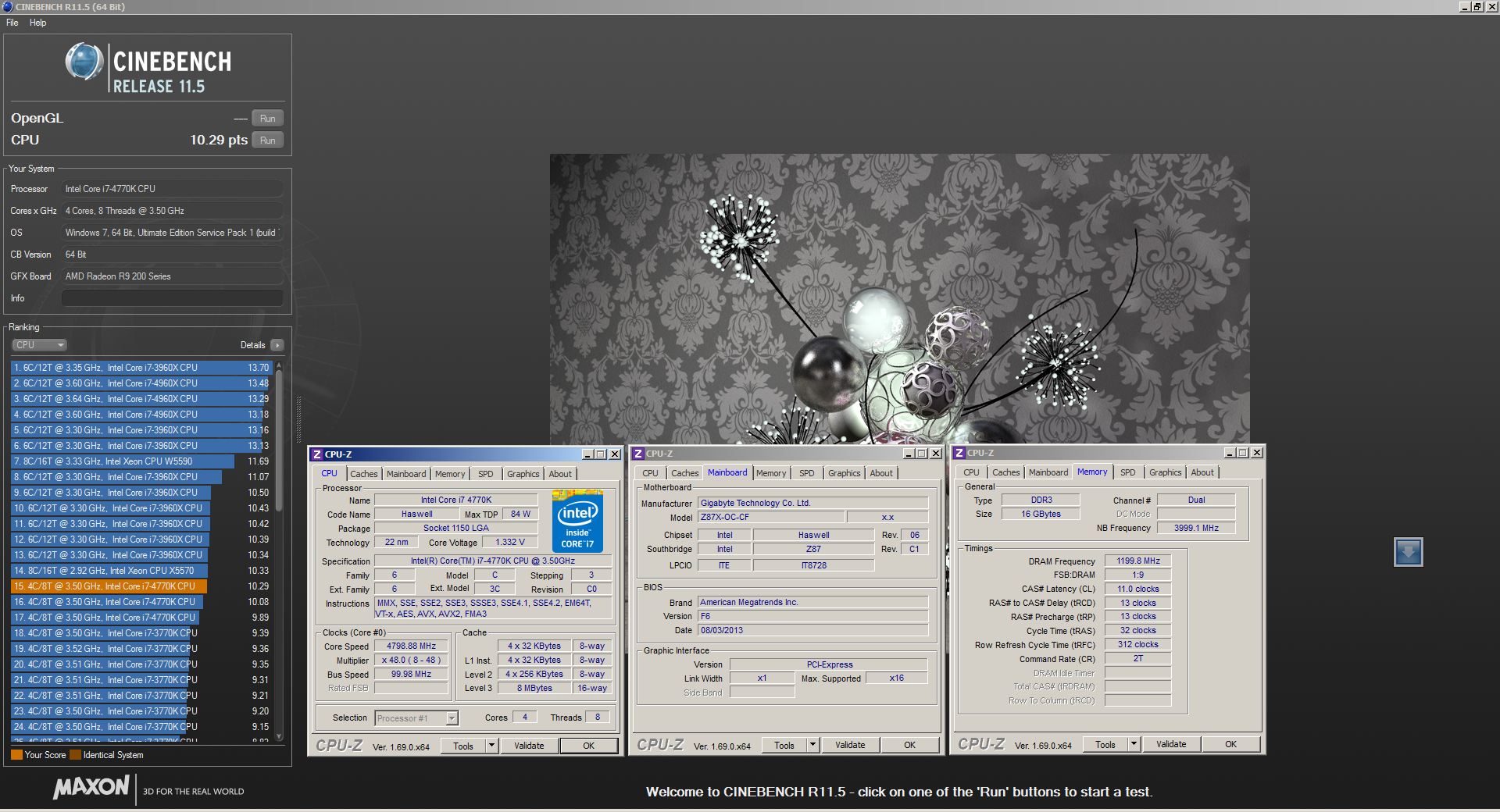Switch to Mainboard tab in first CPU-Z window

click(x=406, y=474)
